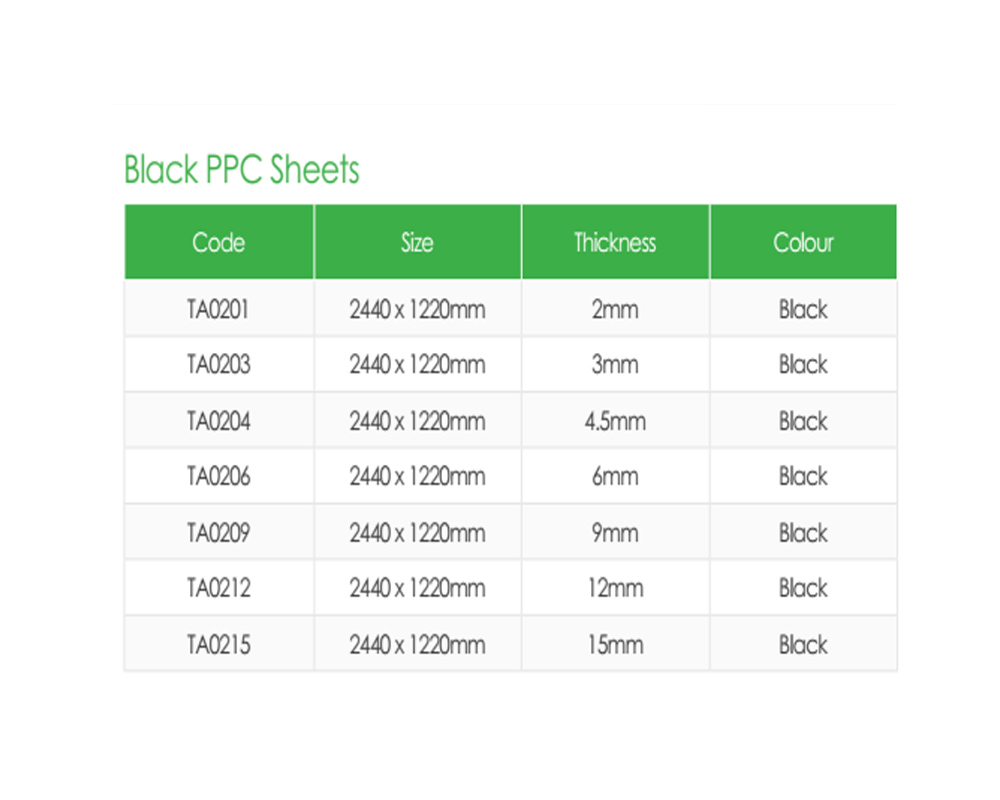Image resolution: width=1000 pixels, height=800 pixels.
Task: Select product code TA0215
Action: (218, 645)
